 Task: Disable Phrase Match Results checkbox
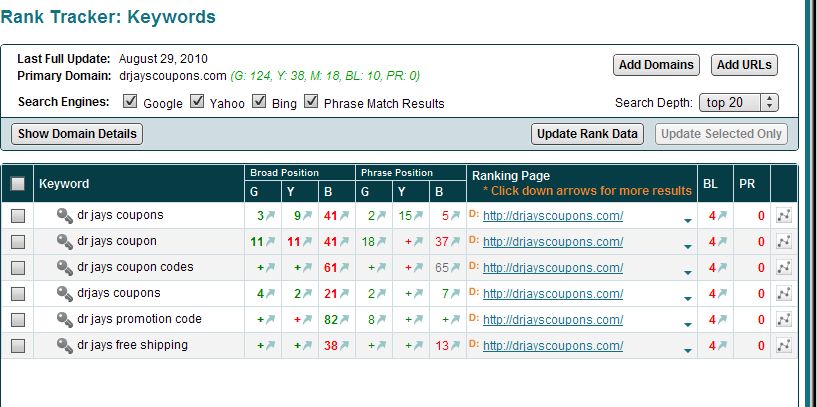coord(311,101)
